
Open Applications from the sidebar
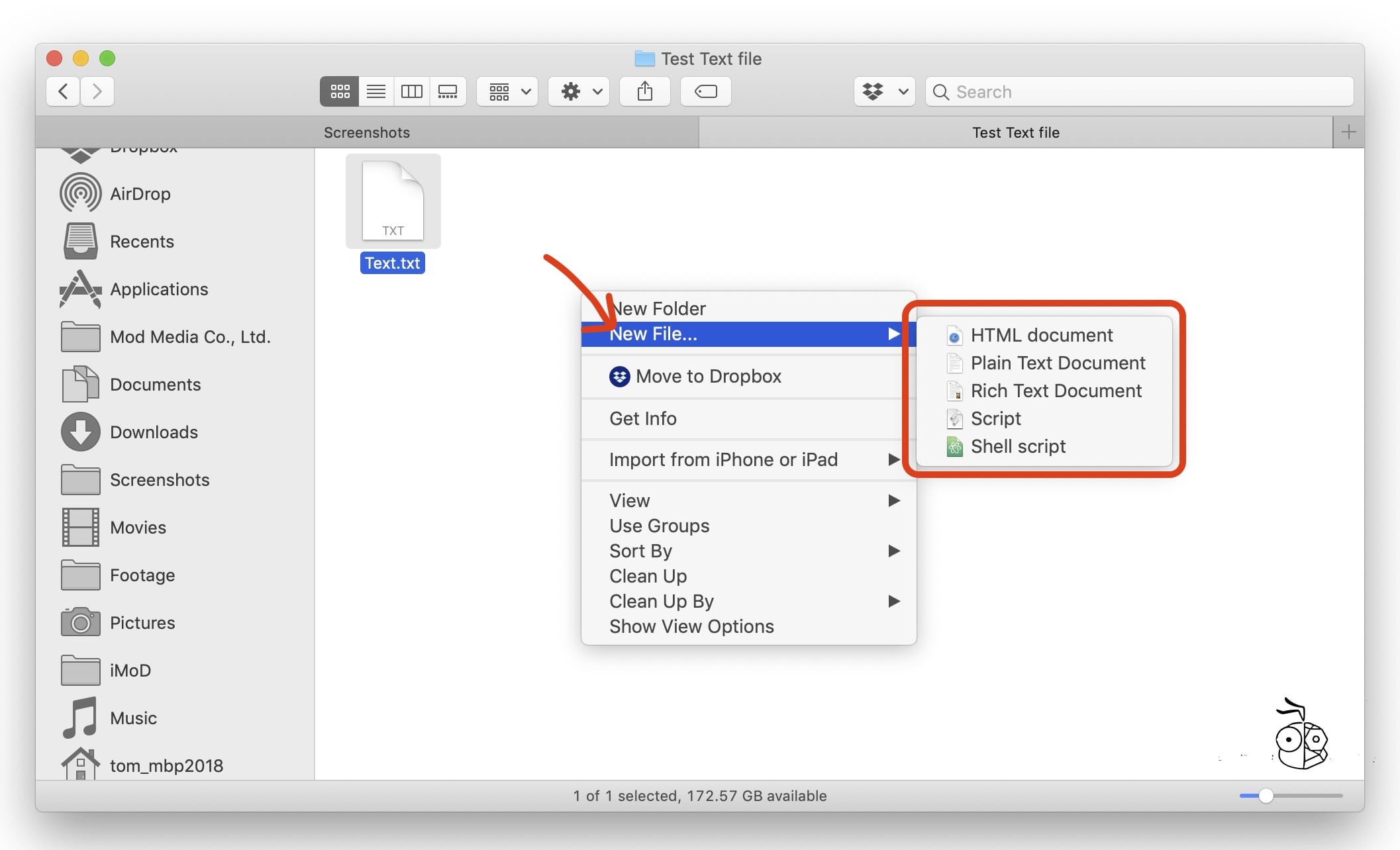pyautogui.click(x=159, y=289)
